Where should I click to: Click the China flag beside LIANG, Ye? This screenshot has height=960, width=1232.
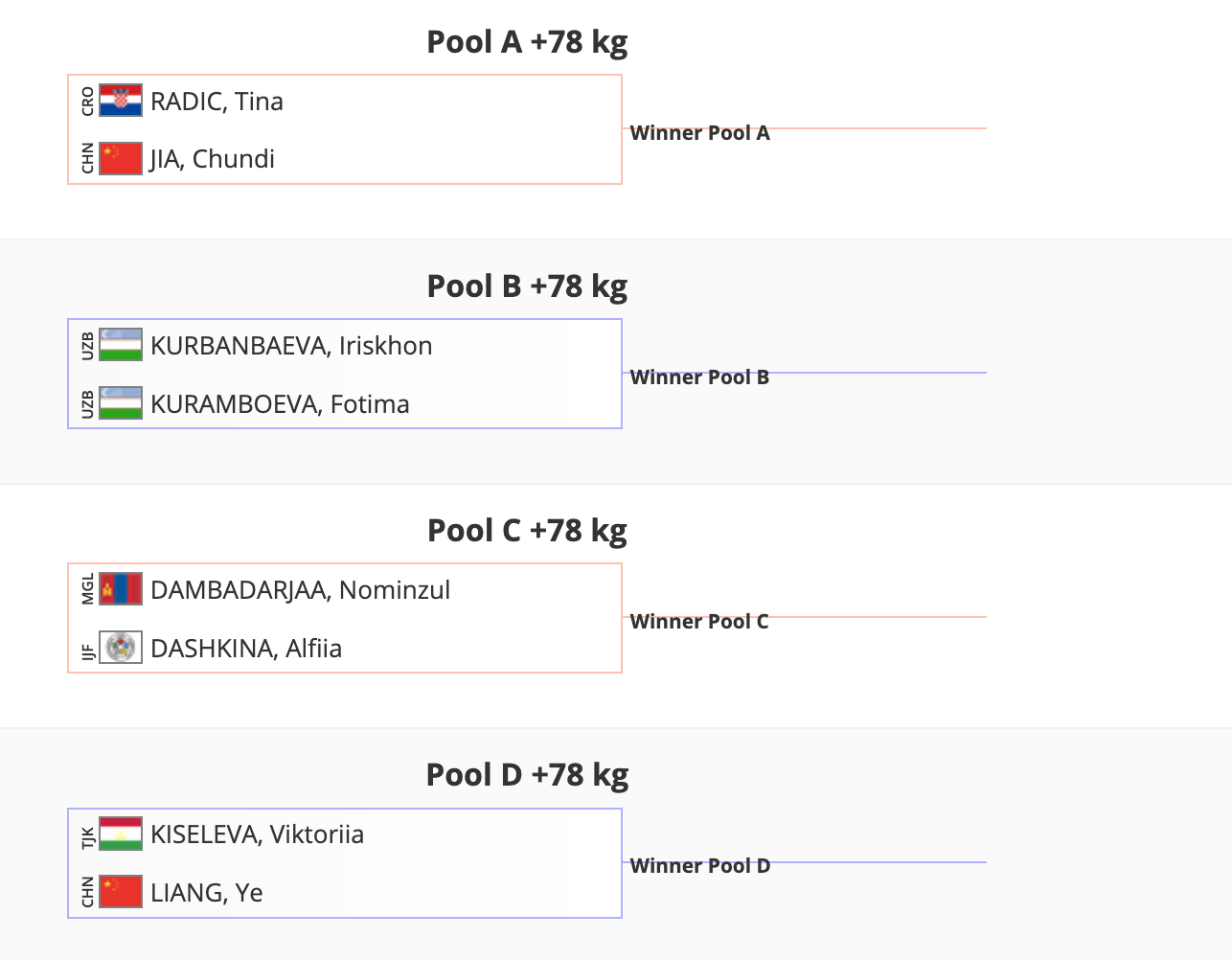coord(121,892)
